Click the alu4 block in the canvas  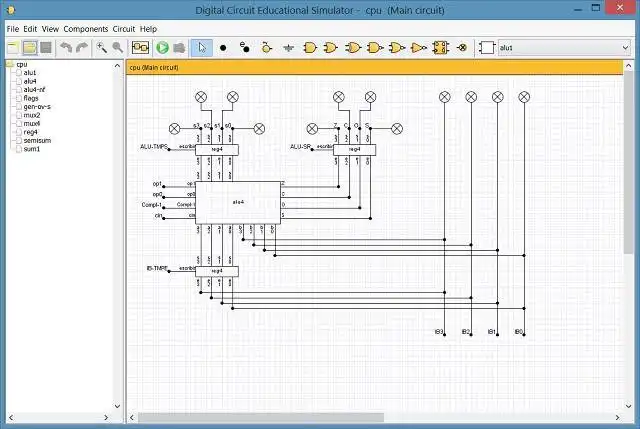coord(238,202)
